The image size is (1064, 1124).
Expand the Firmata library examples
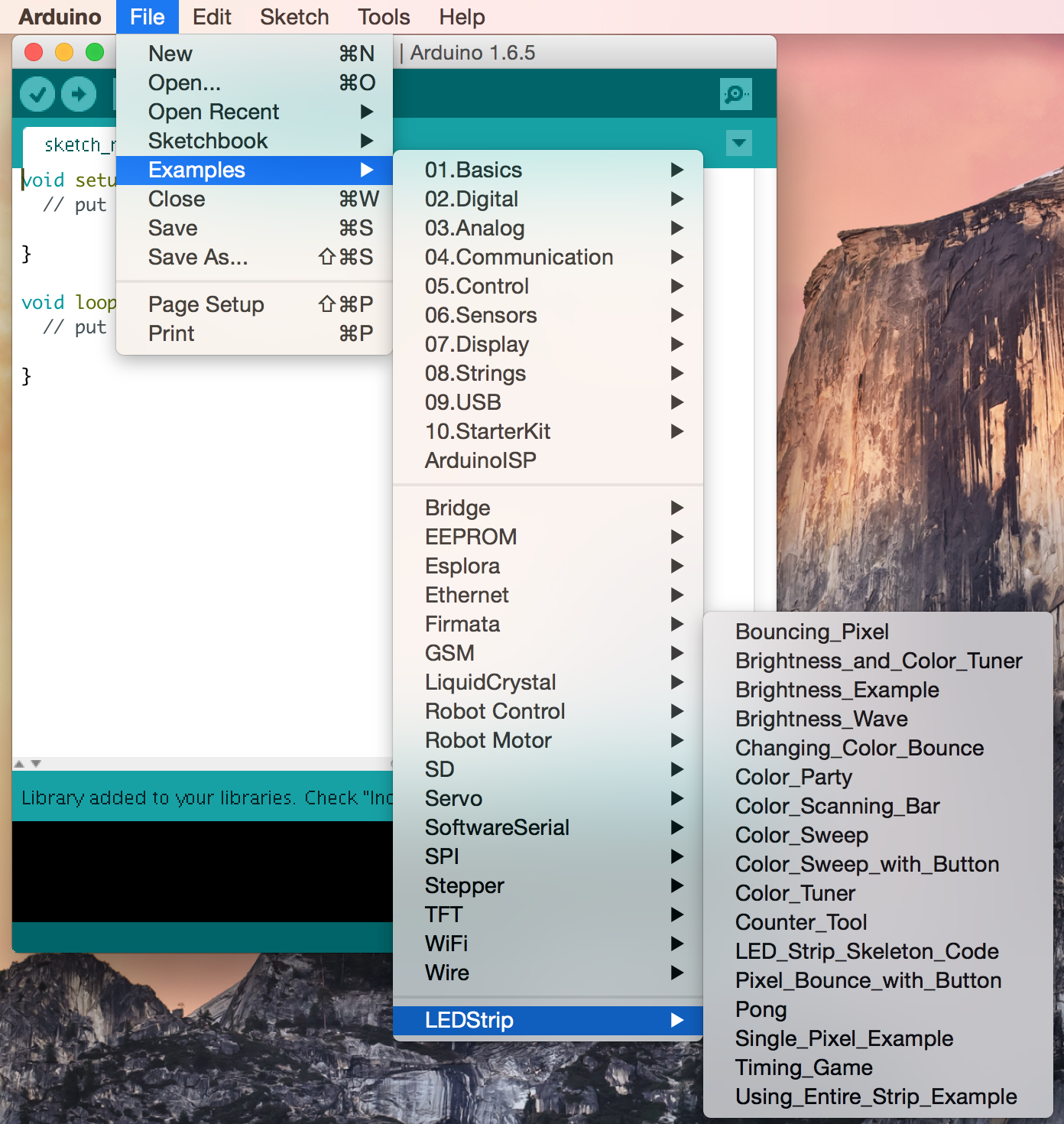pos(548,624)
